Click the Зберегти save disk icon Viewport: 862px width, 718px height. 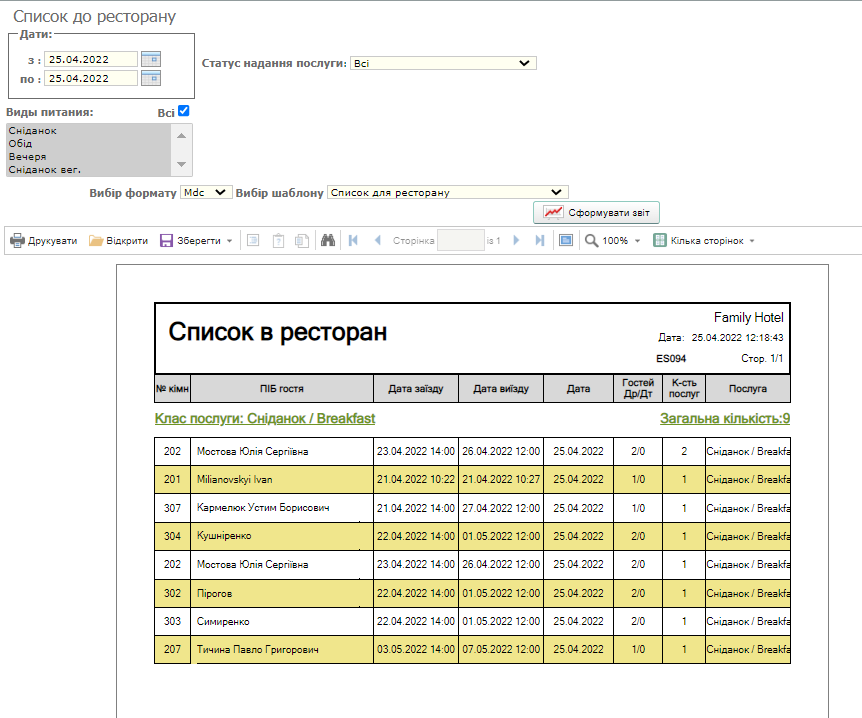[167, 241]
